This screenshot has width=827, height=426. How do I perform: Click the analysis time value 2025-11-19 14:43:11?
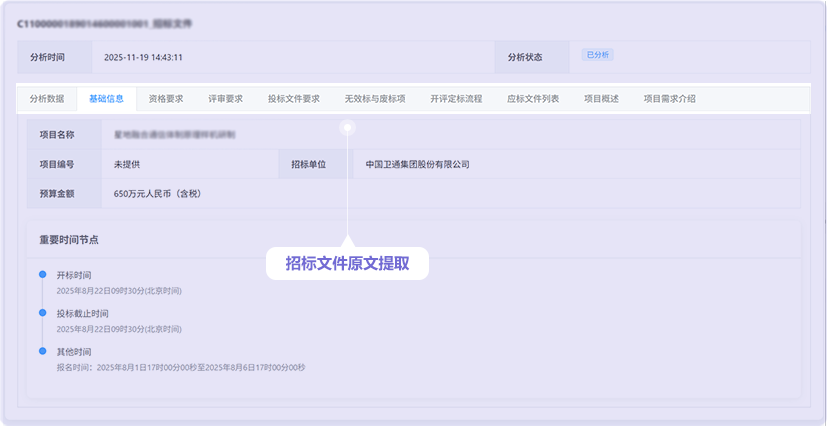tap(143, 57)
